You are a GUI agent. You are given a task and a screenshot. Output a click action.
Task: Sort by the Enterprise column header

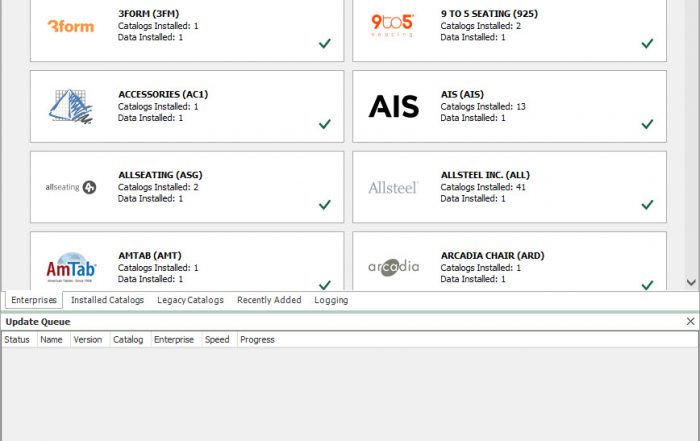point(174,340)
